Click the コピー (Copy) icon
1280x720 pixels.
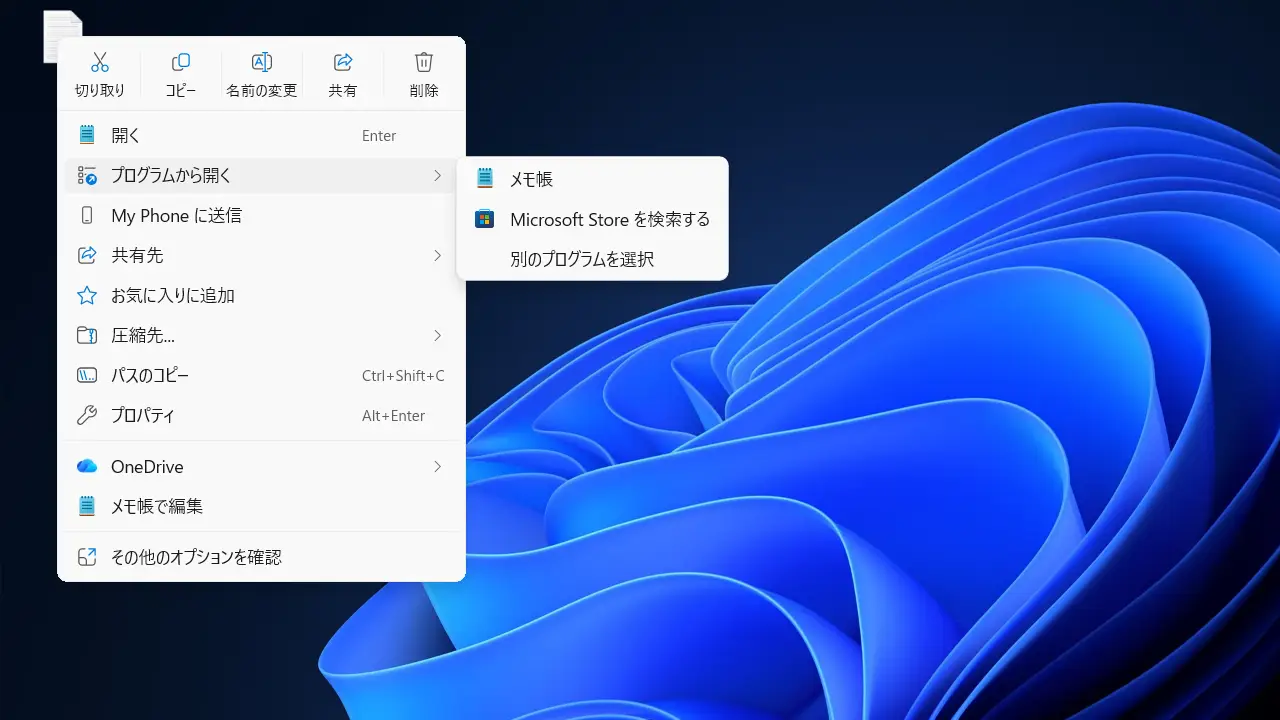pos(181,63)
